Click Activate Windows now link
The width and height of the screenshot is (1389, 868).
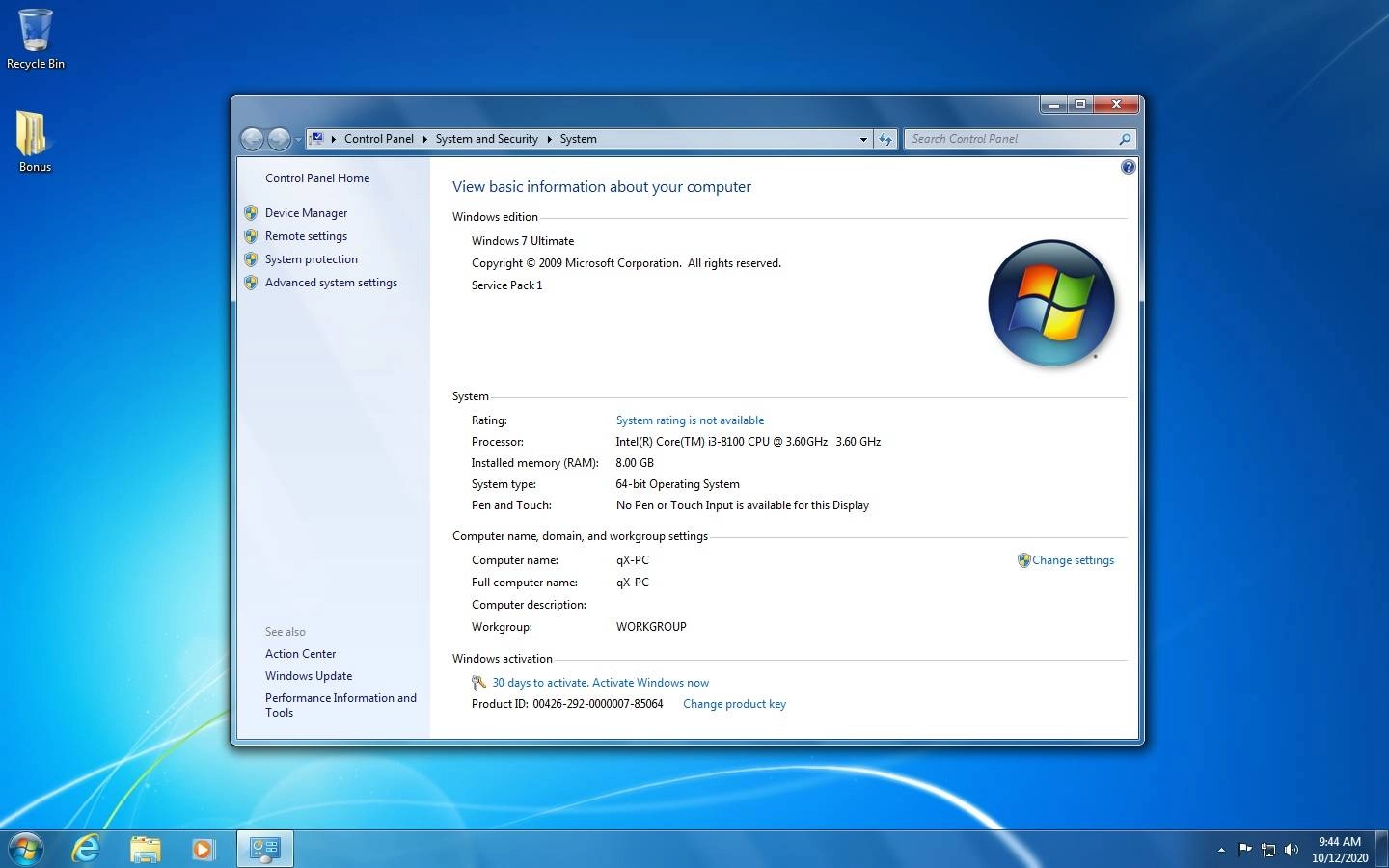650,683
